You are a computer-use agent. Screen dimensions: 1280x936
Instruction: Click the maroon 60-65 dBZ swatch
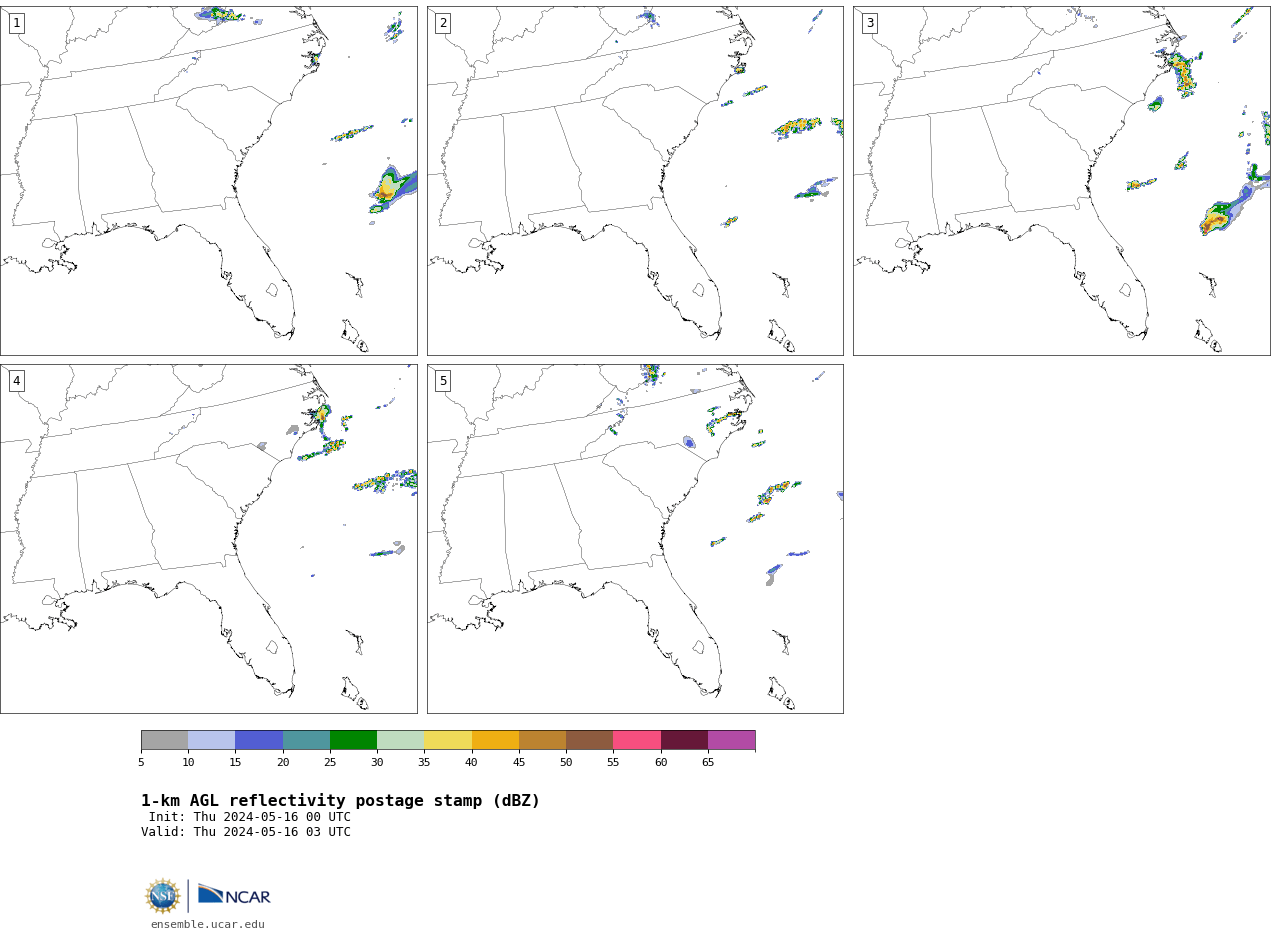click(x=684, y=740)
